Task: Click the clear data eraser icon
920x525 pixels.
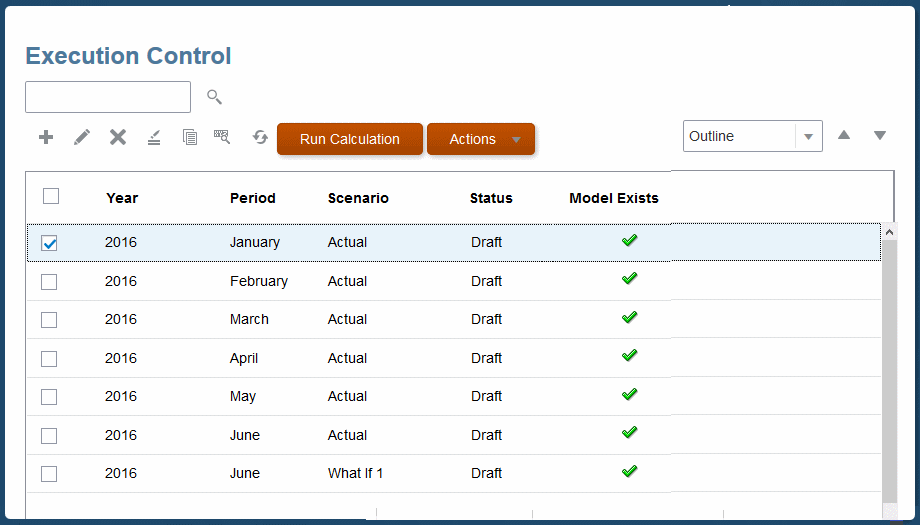Action: [x=153, y=137]
